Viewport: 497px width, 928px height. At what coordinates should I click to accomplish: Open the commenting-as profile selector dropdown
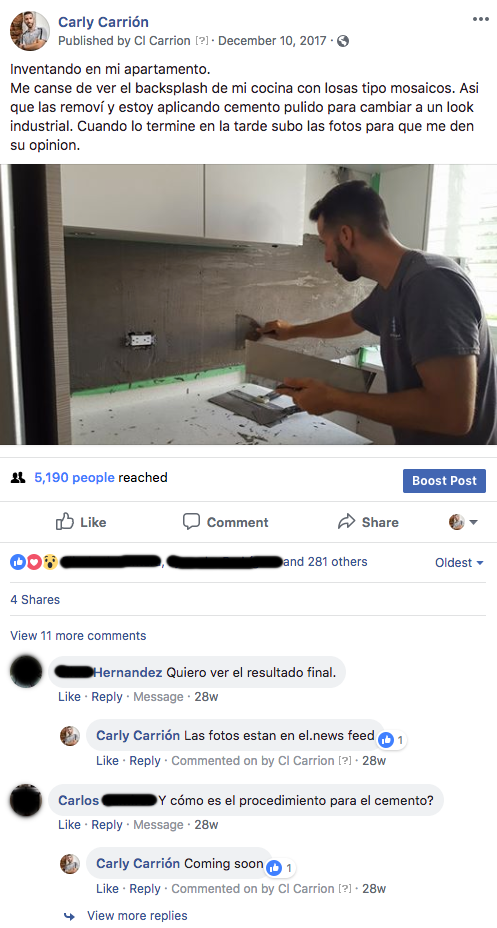pyautogui.click(x=463, y=522)
